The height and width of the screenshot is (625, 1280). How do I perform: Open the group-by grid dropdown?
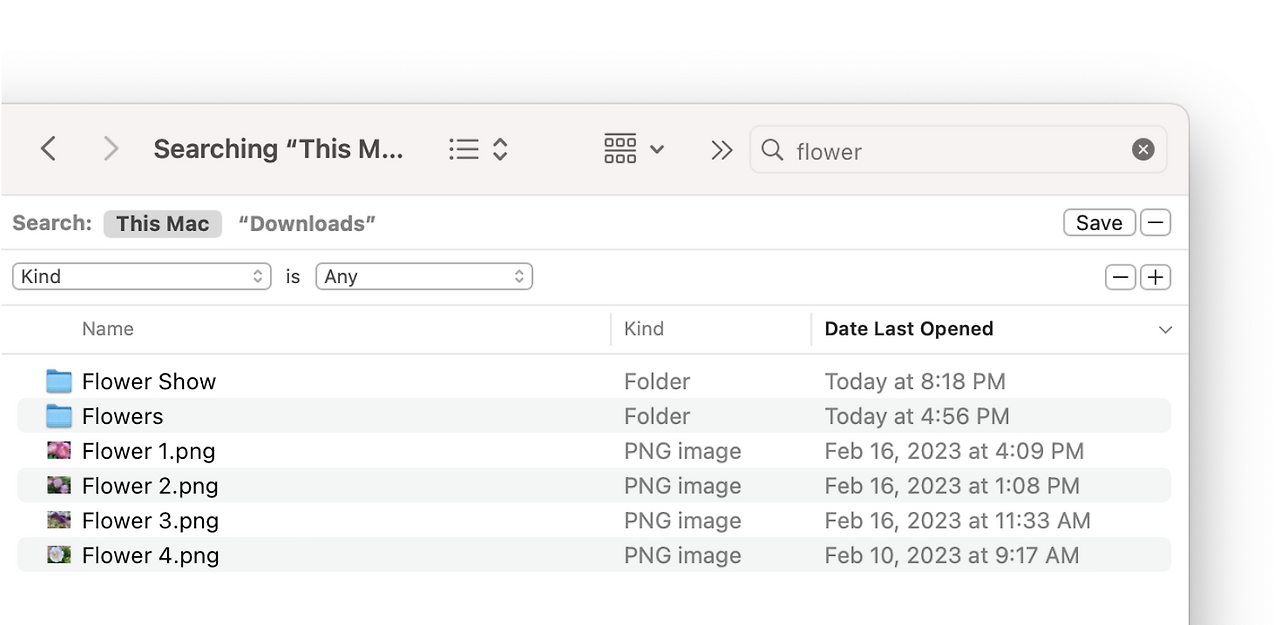[x=634, y=149]
